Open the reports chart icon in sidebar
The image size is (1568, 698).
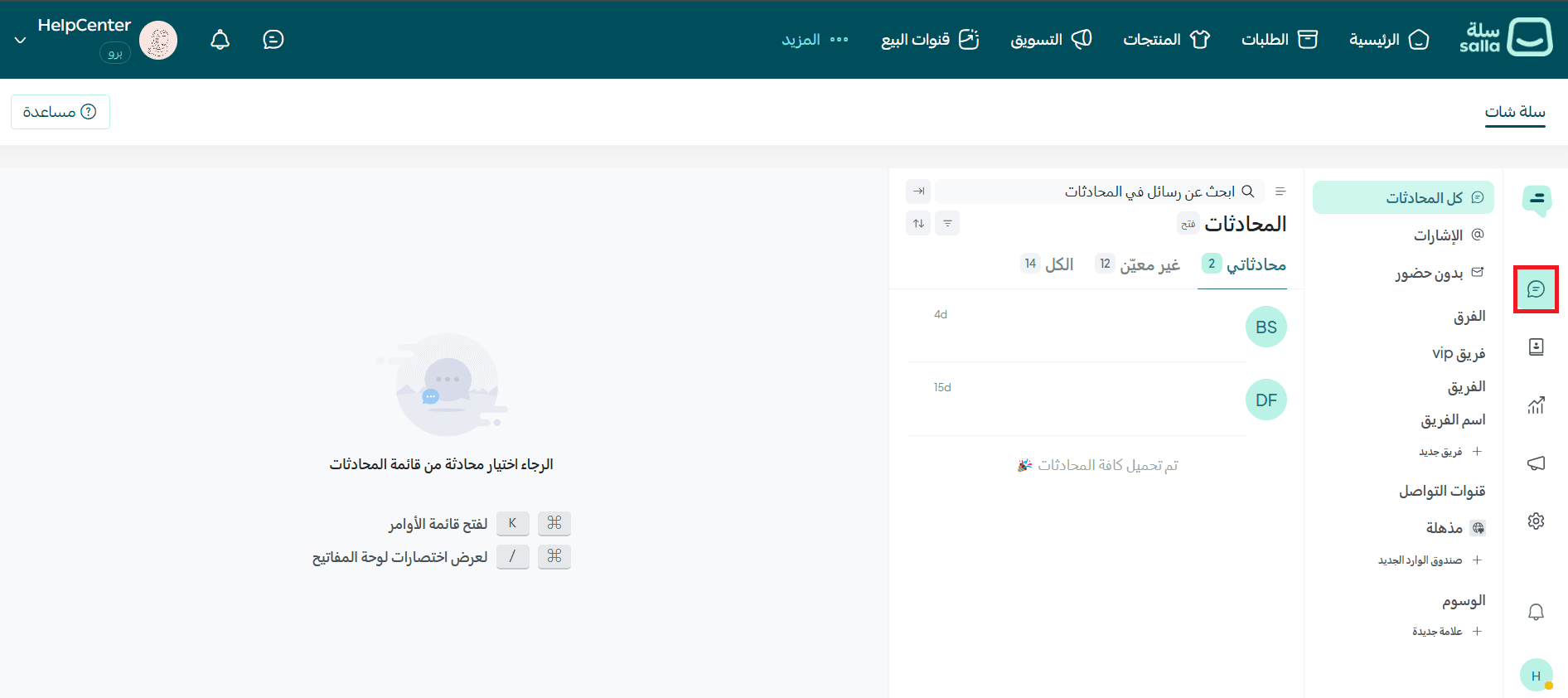[x=1536, y=405]
